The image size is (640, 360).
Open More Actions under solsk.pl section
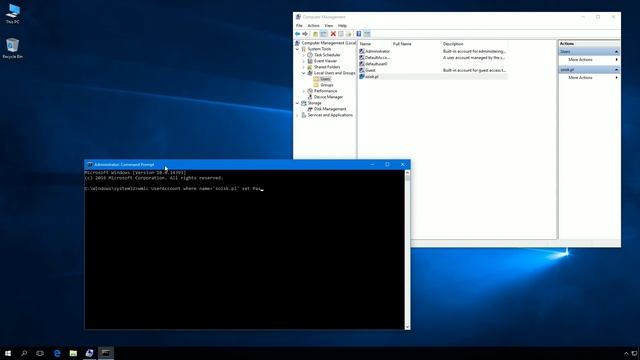[589, 78]
